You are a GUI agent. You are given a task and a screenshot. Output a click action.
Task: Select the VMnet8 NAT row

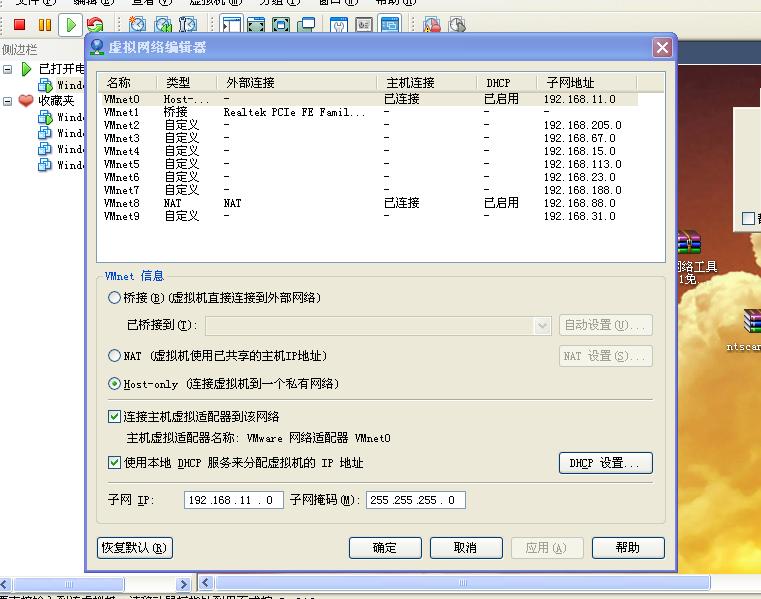(x=368, y=203)
